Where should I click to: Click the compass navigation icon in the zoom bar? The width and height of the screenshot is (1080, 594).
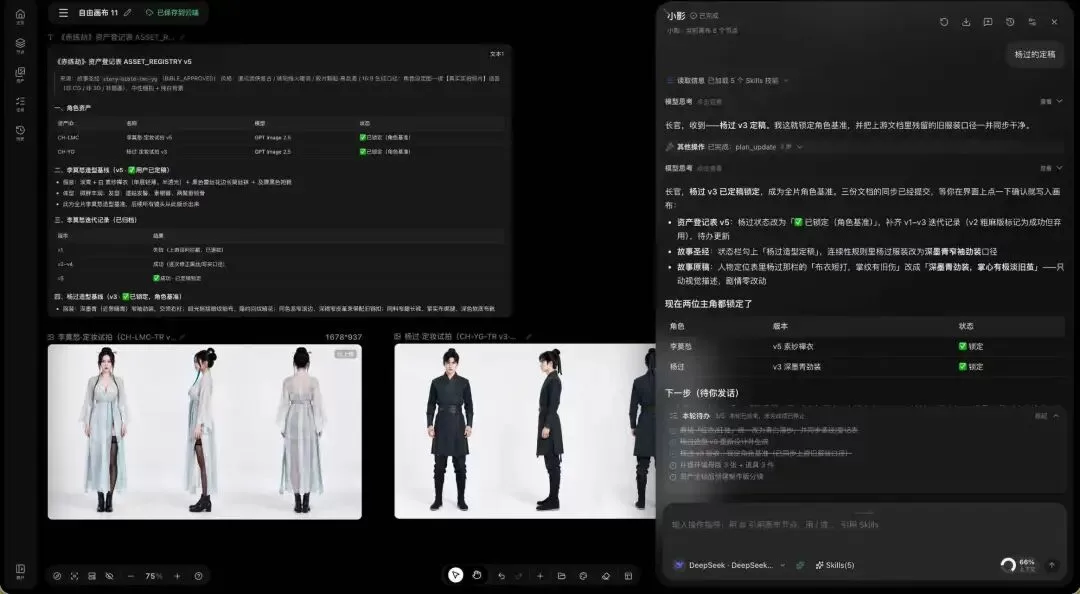click(57, 576)
